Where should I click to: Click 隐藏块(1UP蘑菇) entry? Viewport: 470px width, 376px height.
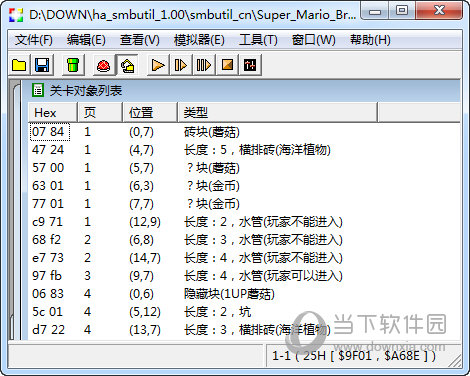(229, 294)
